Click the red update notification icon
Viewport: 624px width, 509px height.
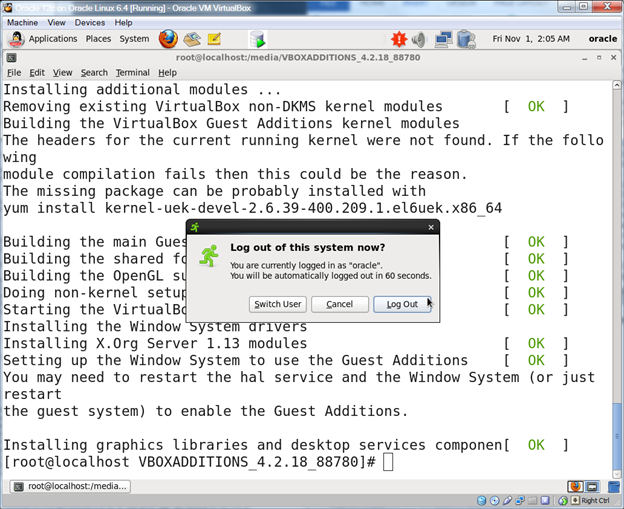click(398, 39)
